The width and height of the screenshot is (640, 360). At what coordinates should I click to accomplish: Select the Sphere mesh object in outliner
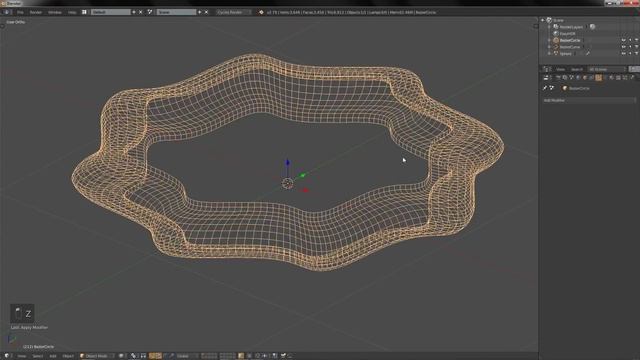(x=566, y=53)
